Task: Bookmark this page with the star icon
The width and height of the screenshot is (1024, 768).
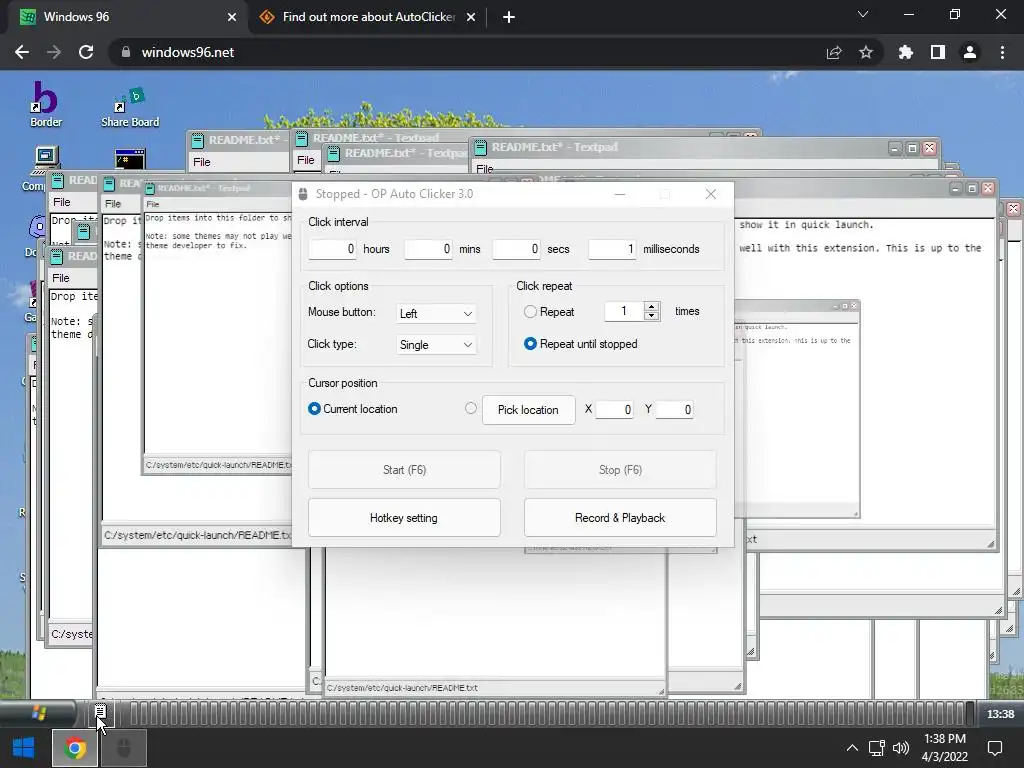Action: (866, 52)
